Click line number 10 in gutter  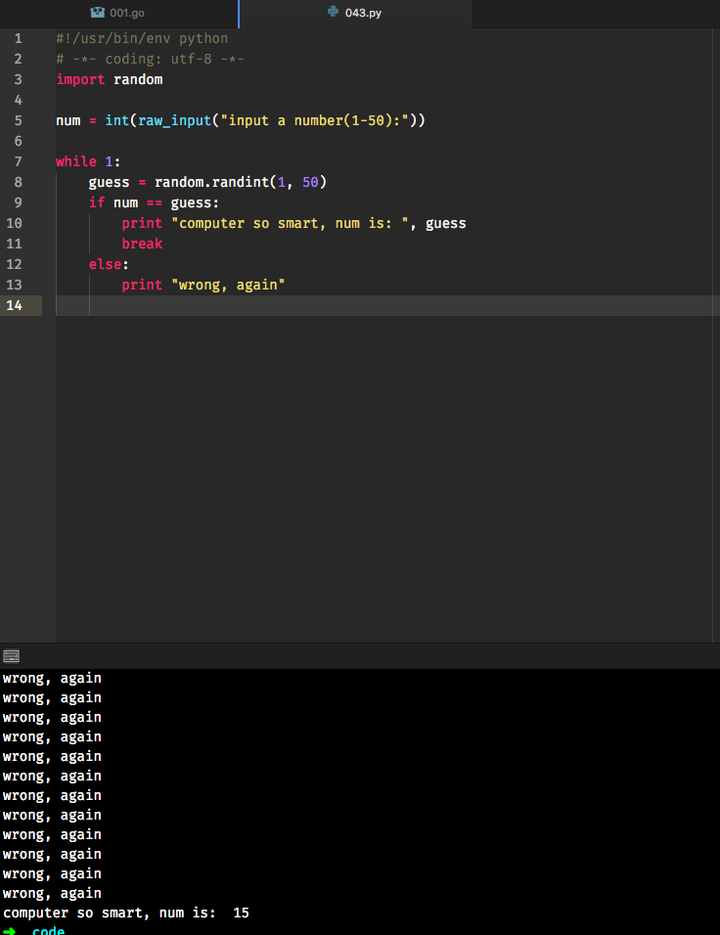14,224
